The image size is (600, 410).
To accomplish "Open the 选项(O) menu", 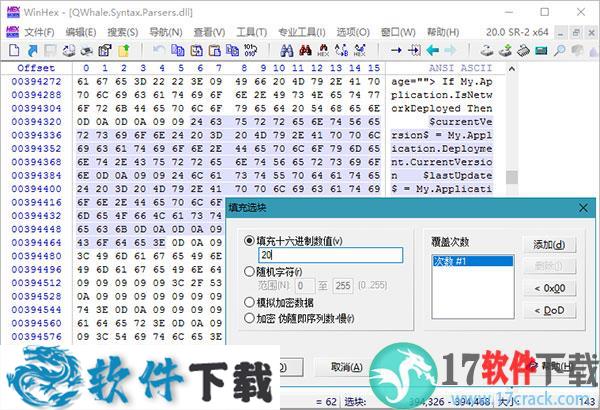I will (353, 32).
